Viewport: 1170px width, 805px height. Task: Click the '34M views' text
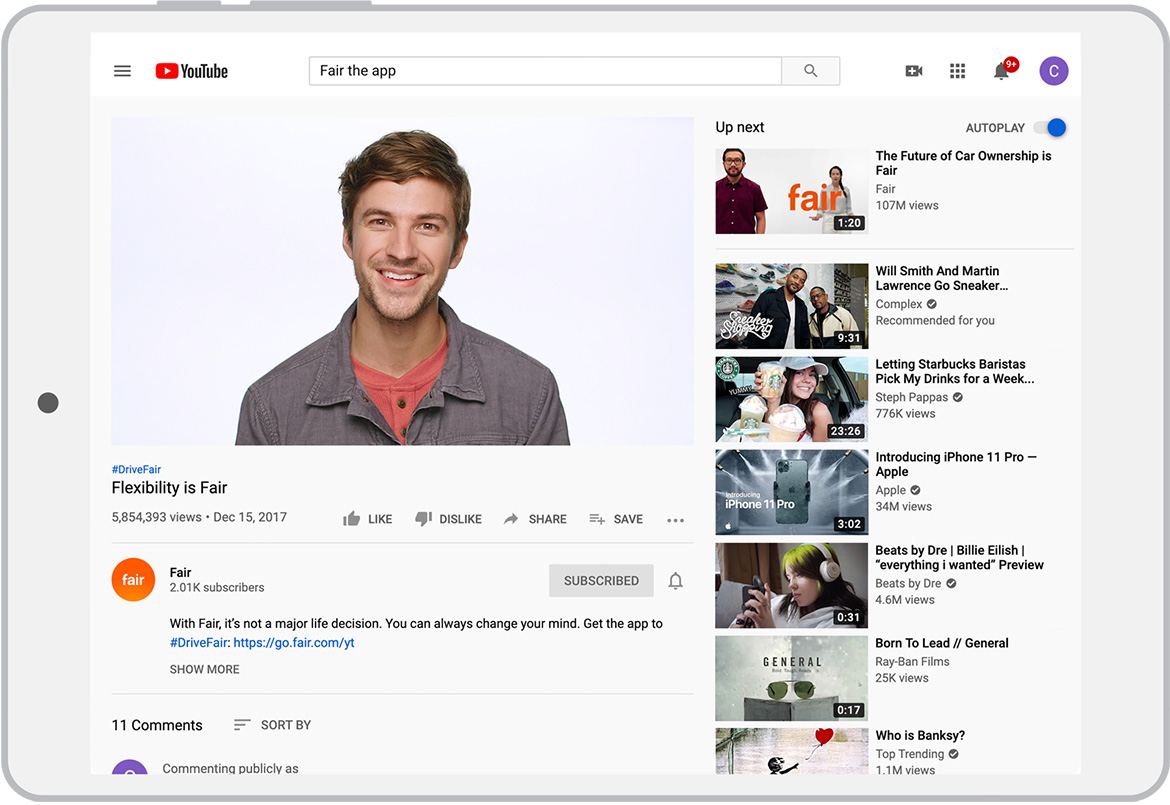(x=904, y=507)
